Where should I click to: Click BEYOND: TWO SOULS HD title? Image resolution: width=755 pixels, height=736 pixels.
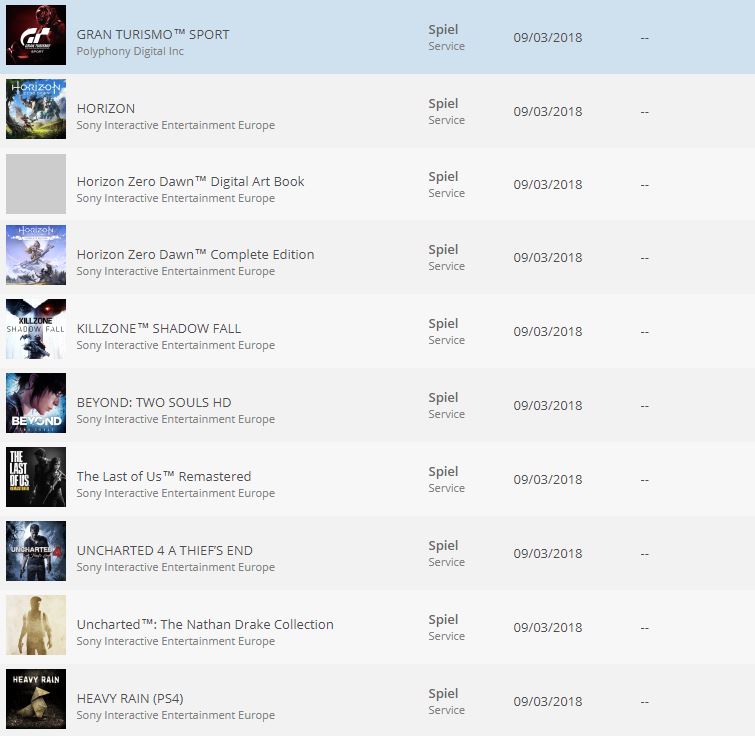point(154,402)
